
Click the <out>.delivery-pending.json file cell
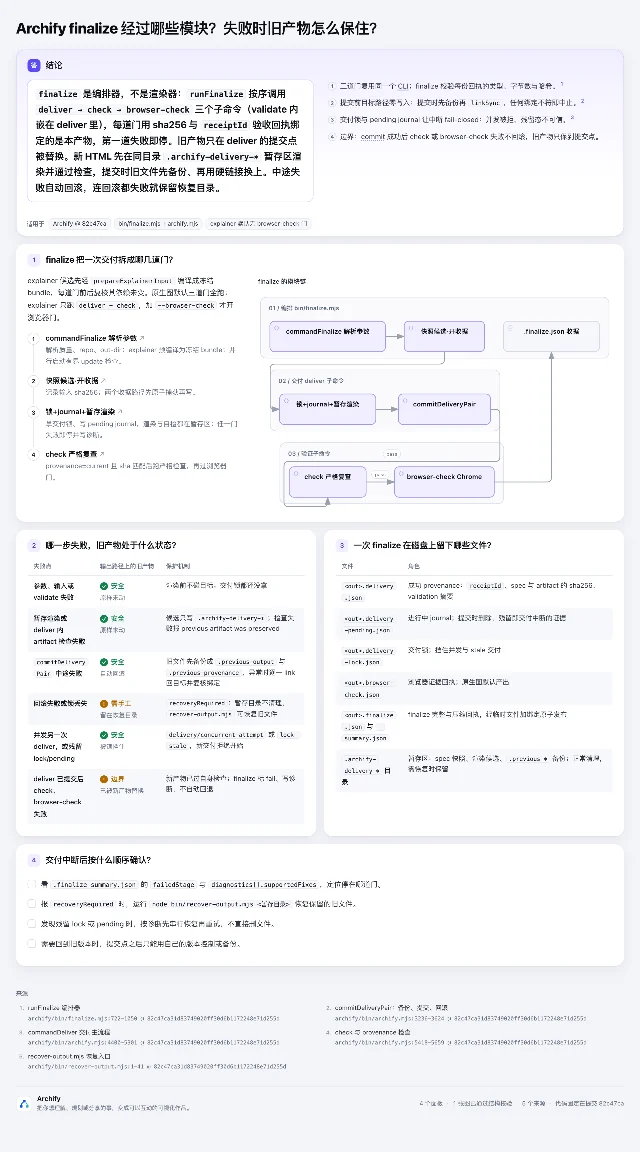click(x=367, y=624)
